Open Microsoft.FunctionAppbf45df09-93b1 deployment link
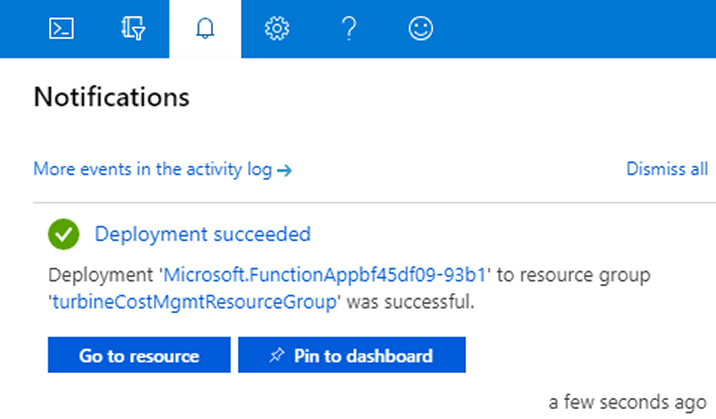This screenshot has width=716, height=419. pos(325,275)
